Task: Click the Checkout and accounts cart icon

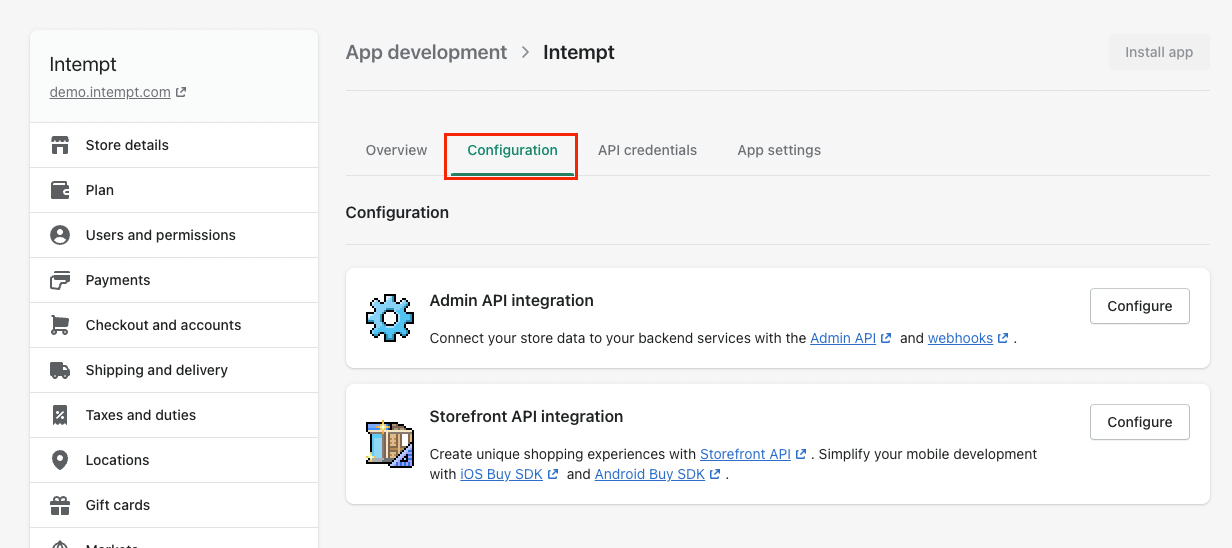Action: coord(60,325)
